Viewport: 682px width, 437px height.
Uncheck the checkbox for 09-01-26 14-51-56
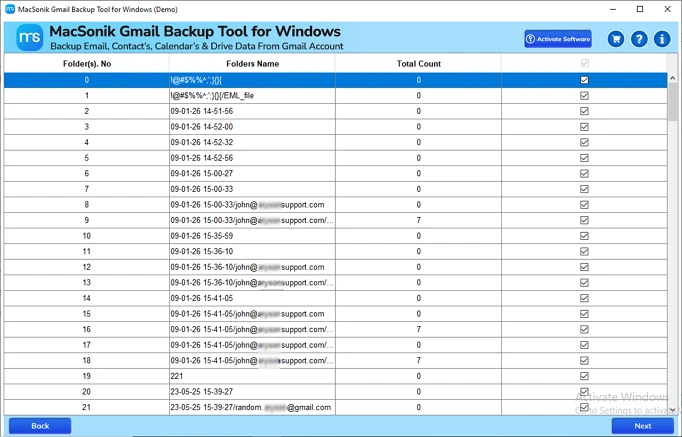click(585, 111)
